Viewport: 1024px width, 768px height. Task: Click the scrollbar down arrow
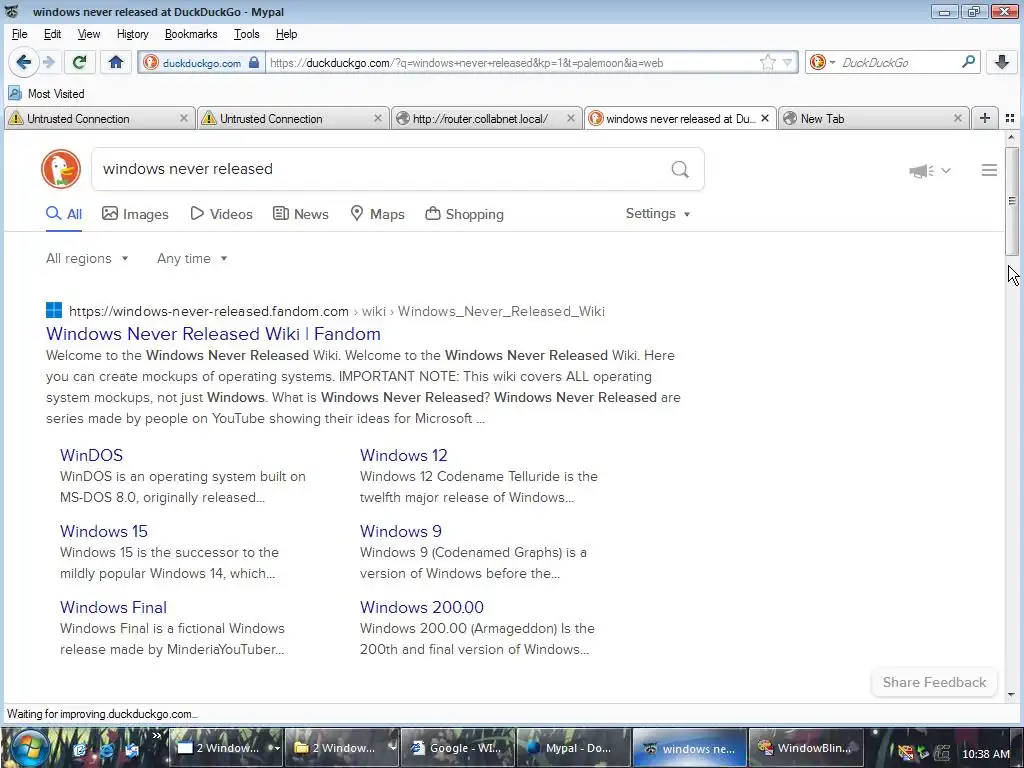point(1012,695)
